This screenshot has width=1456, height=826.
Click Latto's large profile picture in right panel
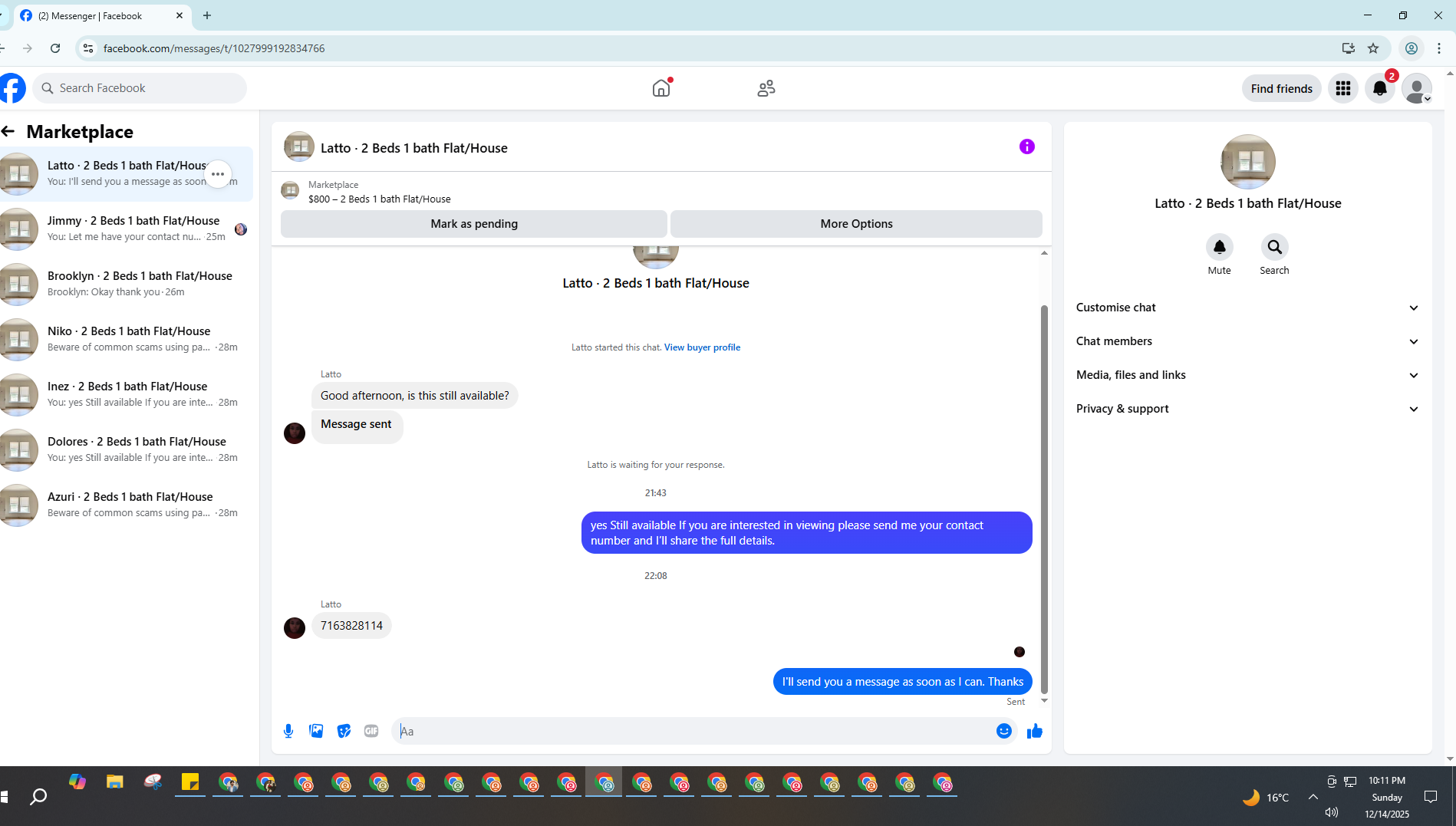[1247, 162]
